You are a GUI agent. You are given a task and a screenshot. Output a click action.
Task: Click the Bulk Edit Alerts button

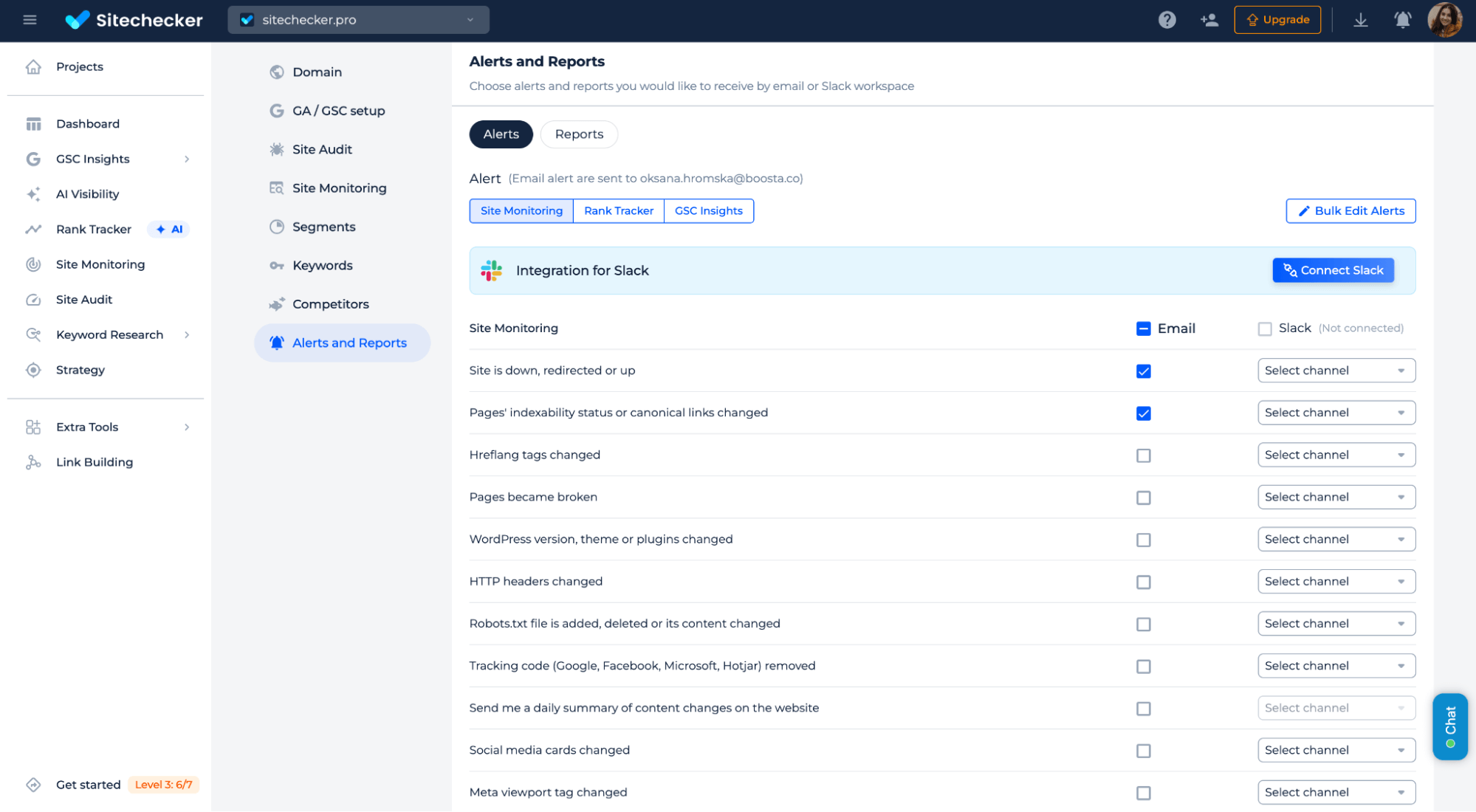point(1350,211)
